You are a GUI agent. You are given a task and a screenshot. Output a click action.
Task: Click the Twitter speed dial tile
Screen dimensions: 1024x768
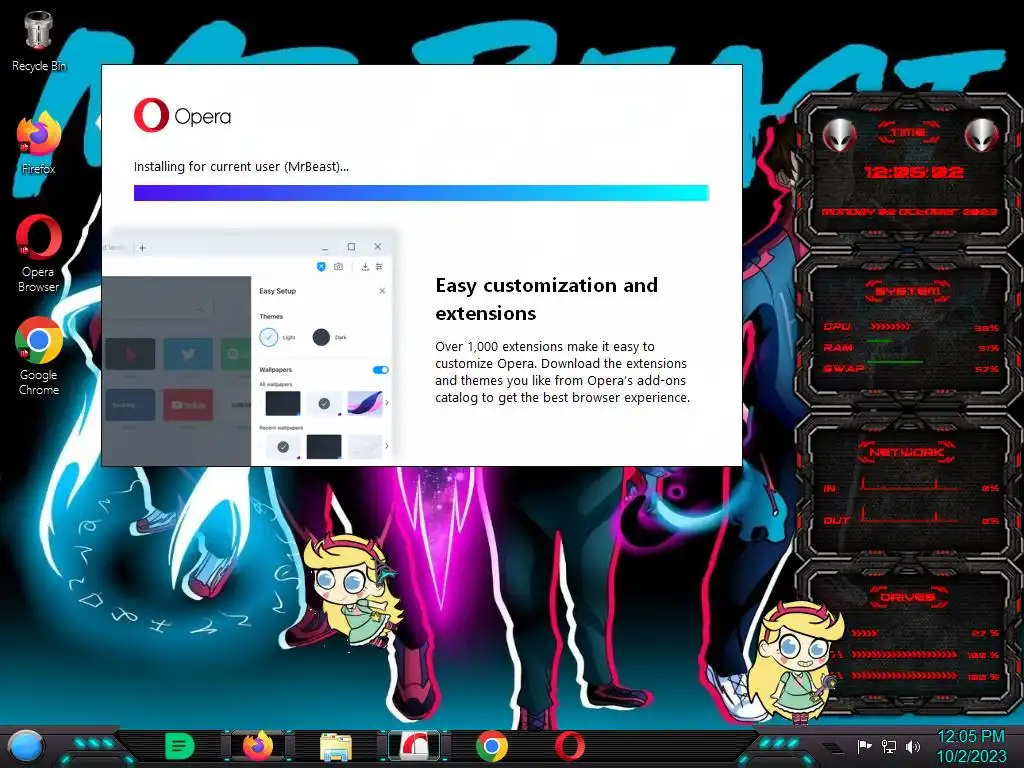(x=188, y=354)
